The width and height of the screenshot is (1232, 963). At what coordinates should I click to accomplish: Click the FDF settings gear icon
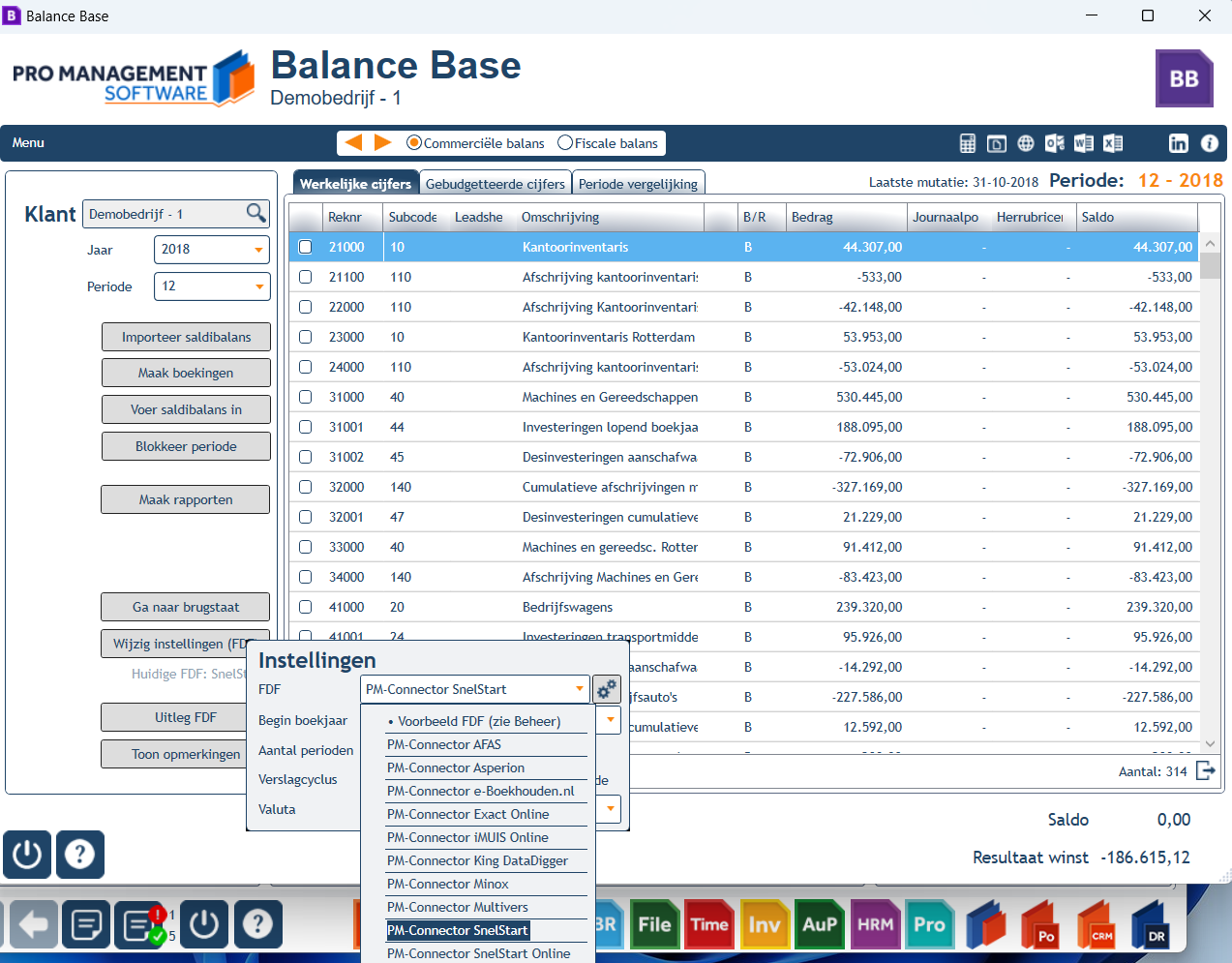tap(607, 689)
